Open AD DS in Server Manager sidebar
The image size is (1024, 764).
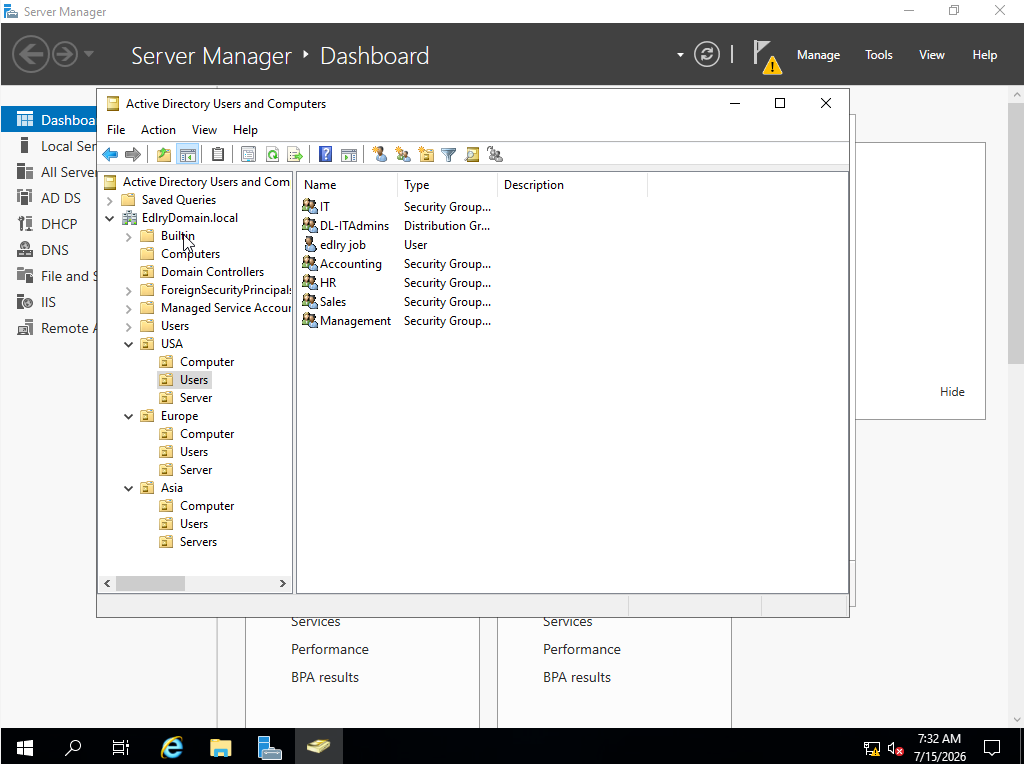(x=61, y=198)
